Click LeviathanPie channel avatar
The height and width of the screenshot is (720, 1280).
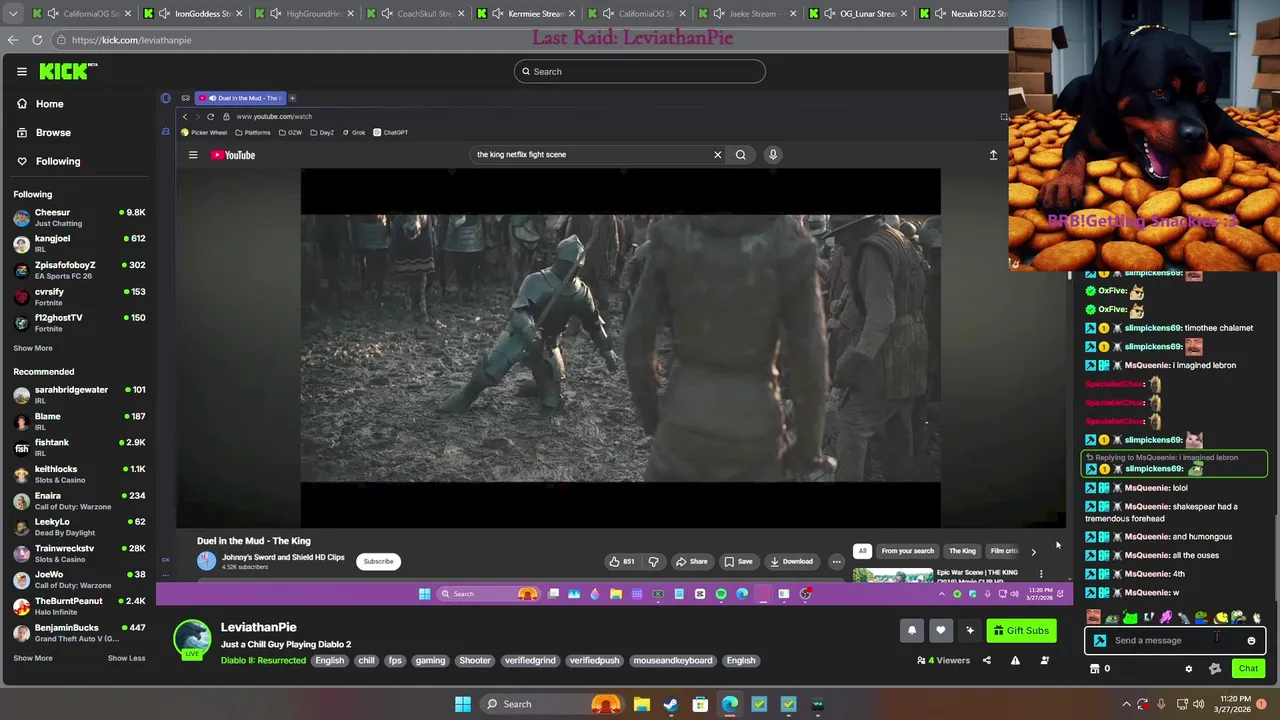point(192,639)
